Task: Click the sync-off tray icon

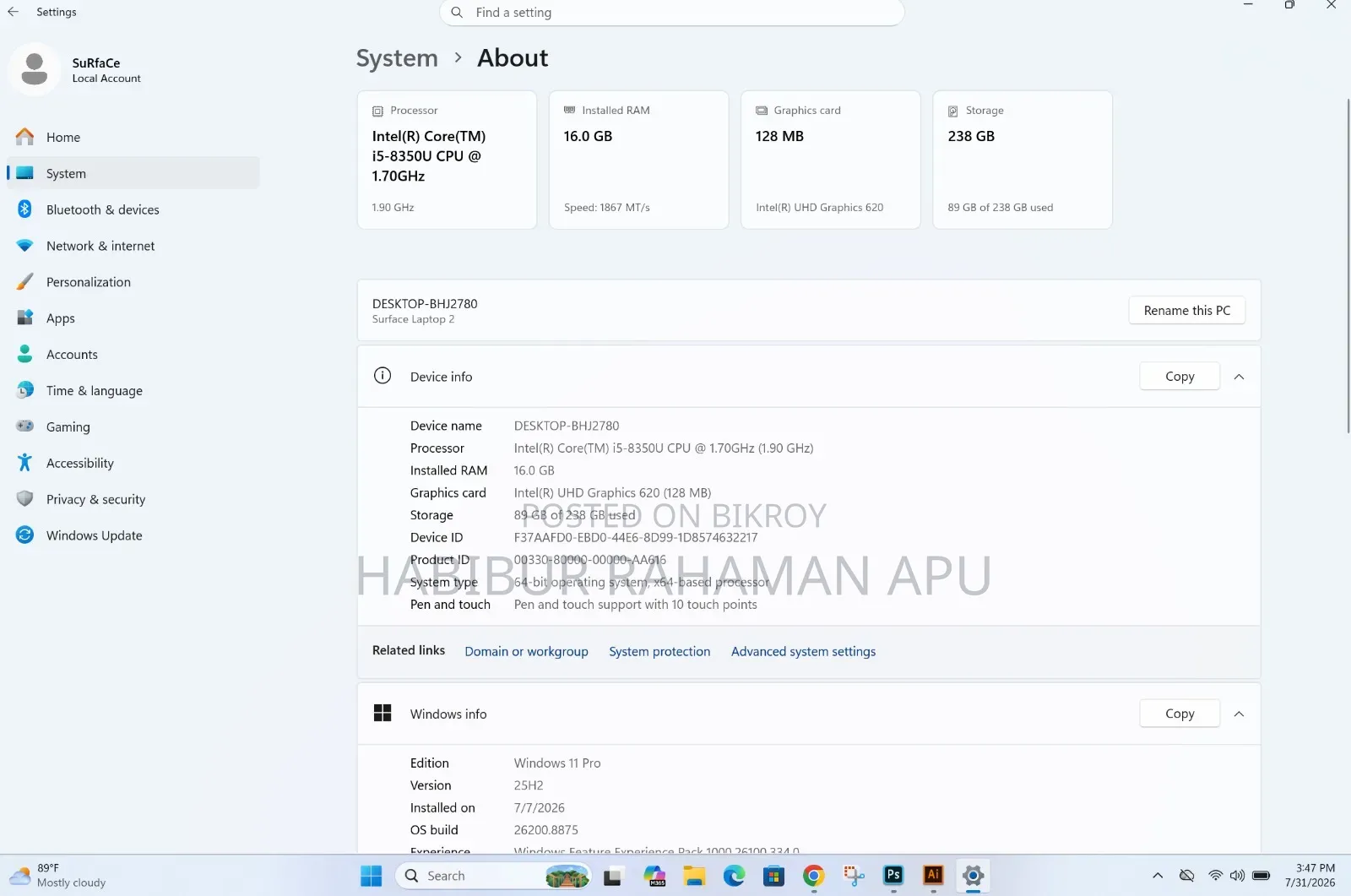Action: (1186, 876)
